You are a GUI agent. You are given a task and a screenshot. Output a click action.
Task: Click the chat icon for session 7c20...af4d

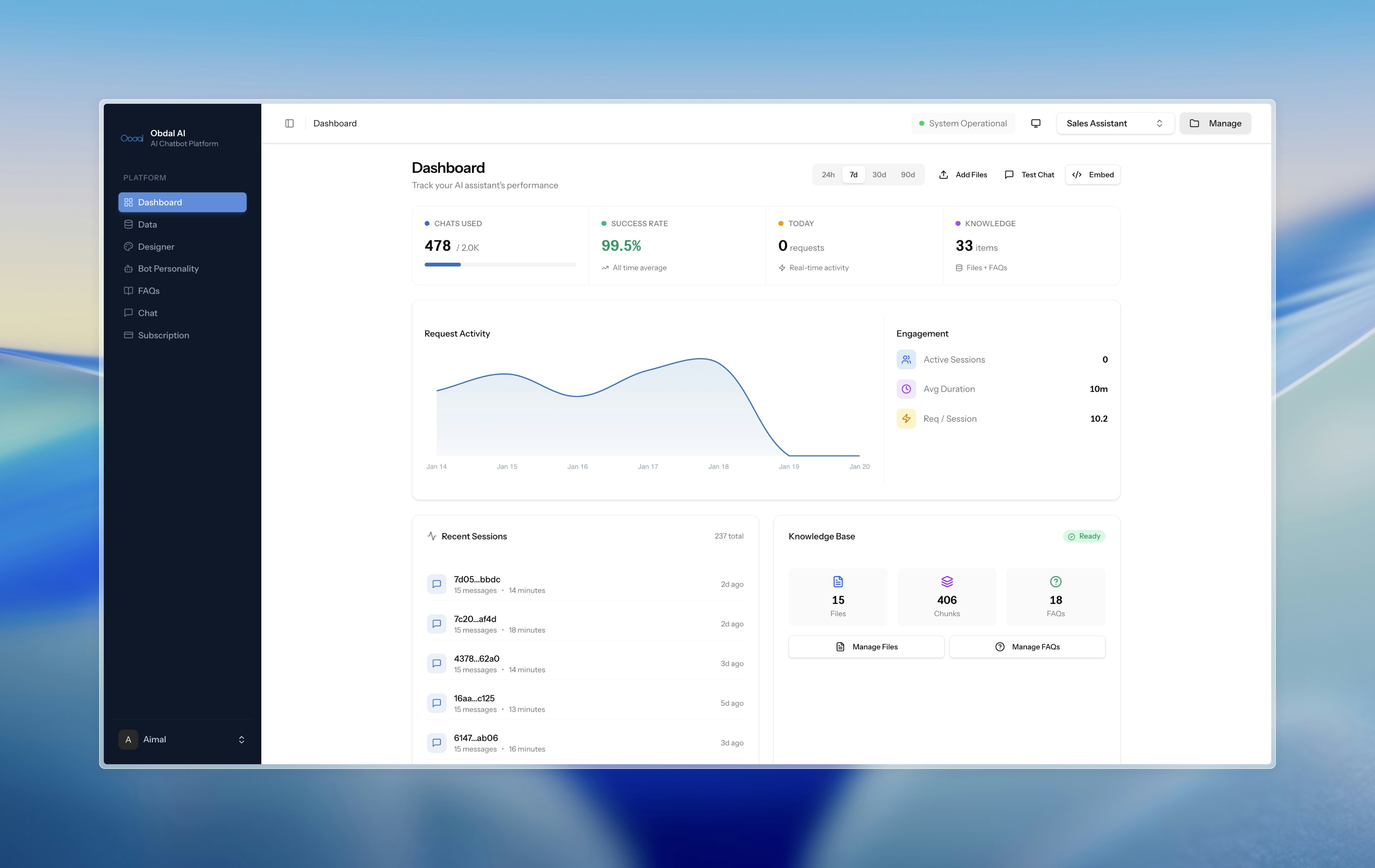437,624
